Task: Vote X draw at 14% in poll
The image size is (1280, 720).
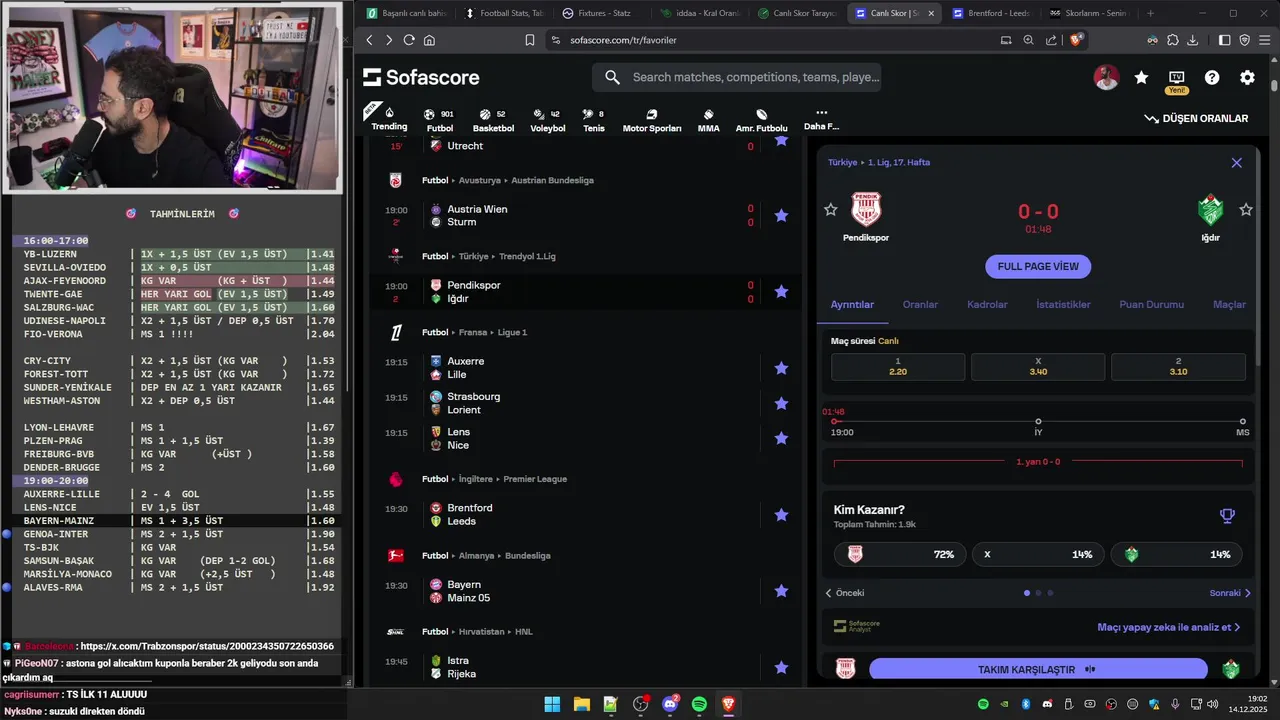Action: click(x=1038, y=554)
